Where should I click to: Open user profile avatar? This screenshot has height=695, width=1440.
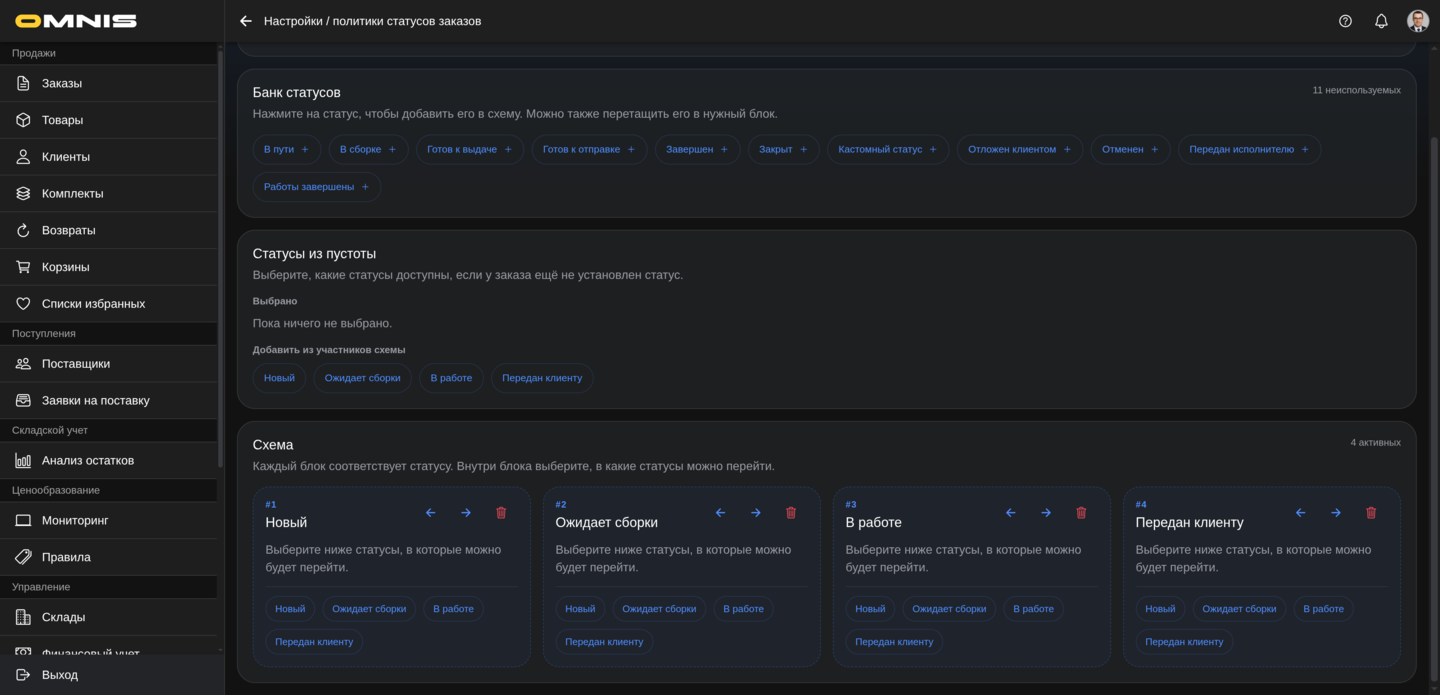pos(1417,21)
